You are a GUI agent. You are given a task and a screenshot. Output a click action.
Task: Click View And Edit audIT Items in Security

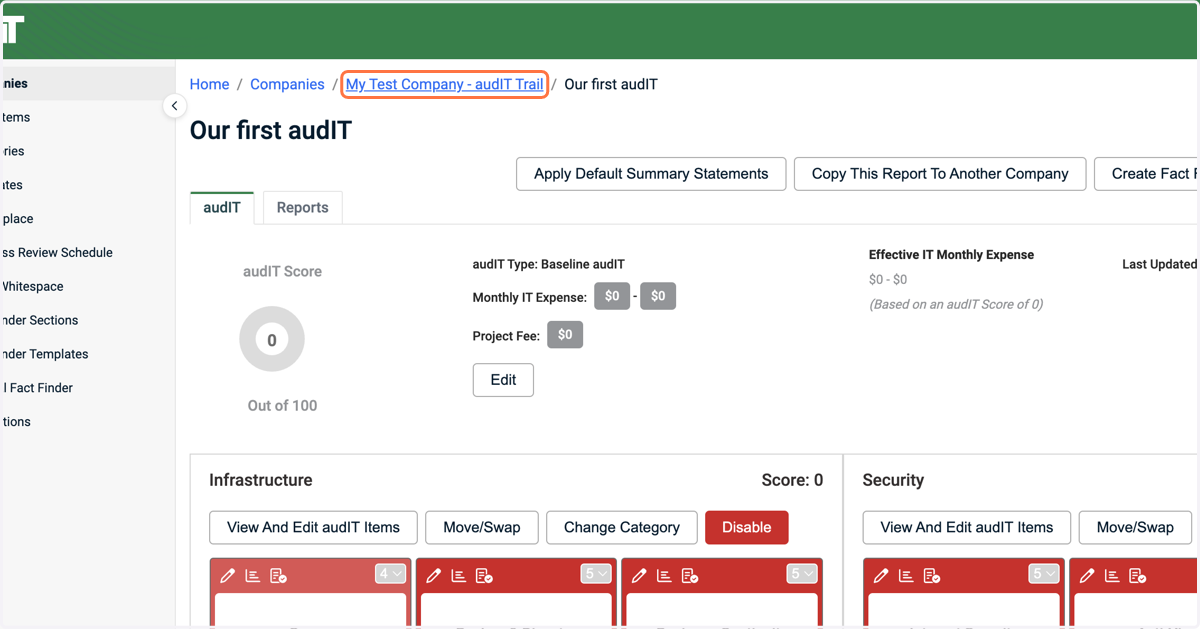[x=967, y=527]
